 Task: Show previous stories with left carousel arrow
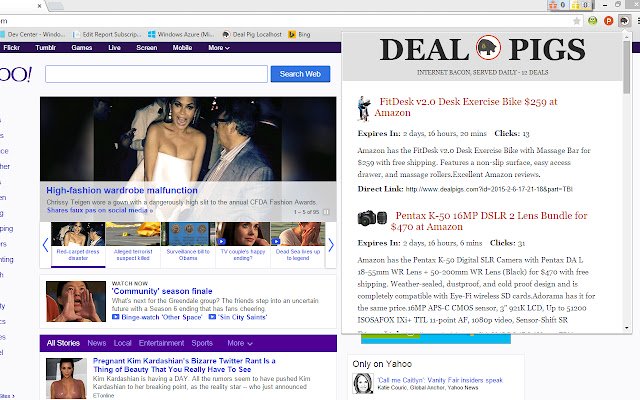pos(45,245)
